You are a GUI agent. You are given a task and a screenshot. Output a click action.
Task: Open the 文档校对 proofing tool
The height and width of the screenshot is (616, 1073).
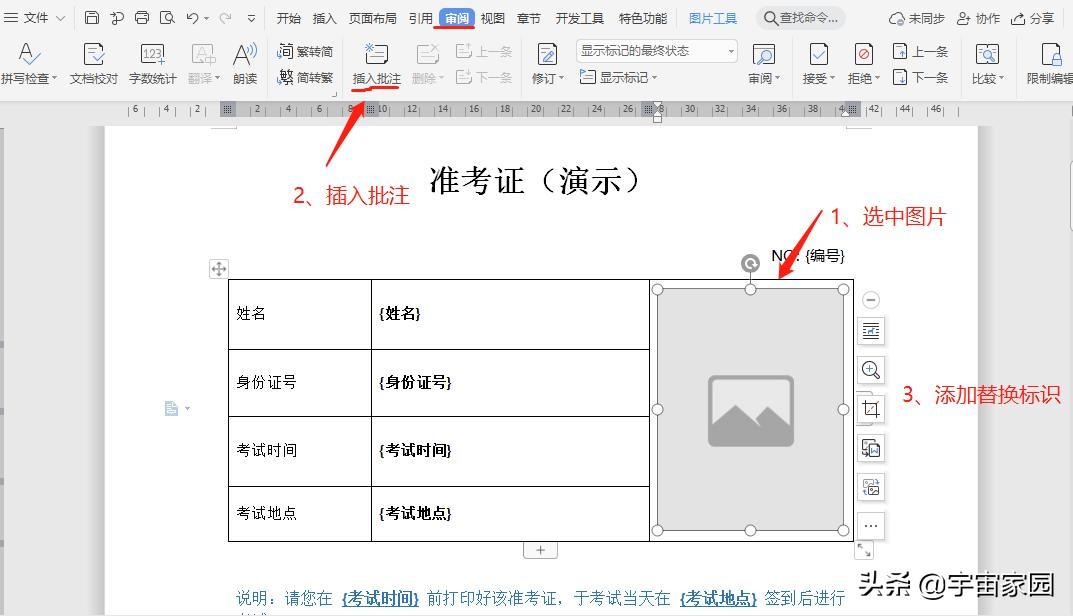93,62
